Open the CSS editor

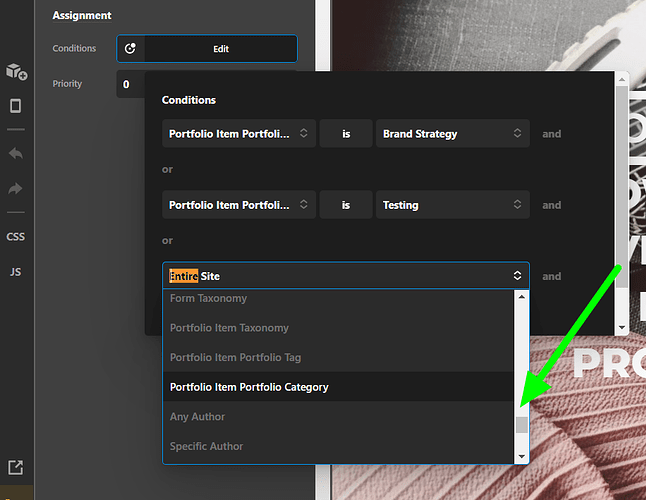tap(16, 237)
